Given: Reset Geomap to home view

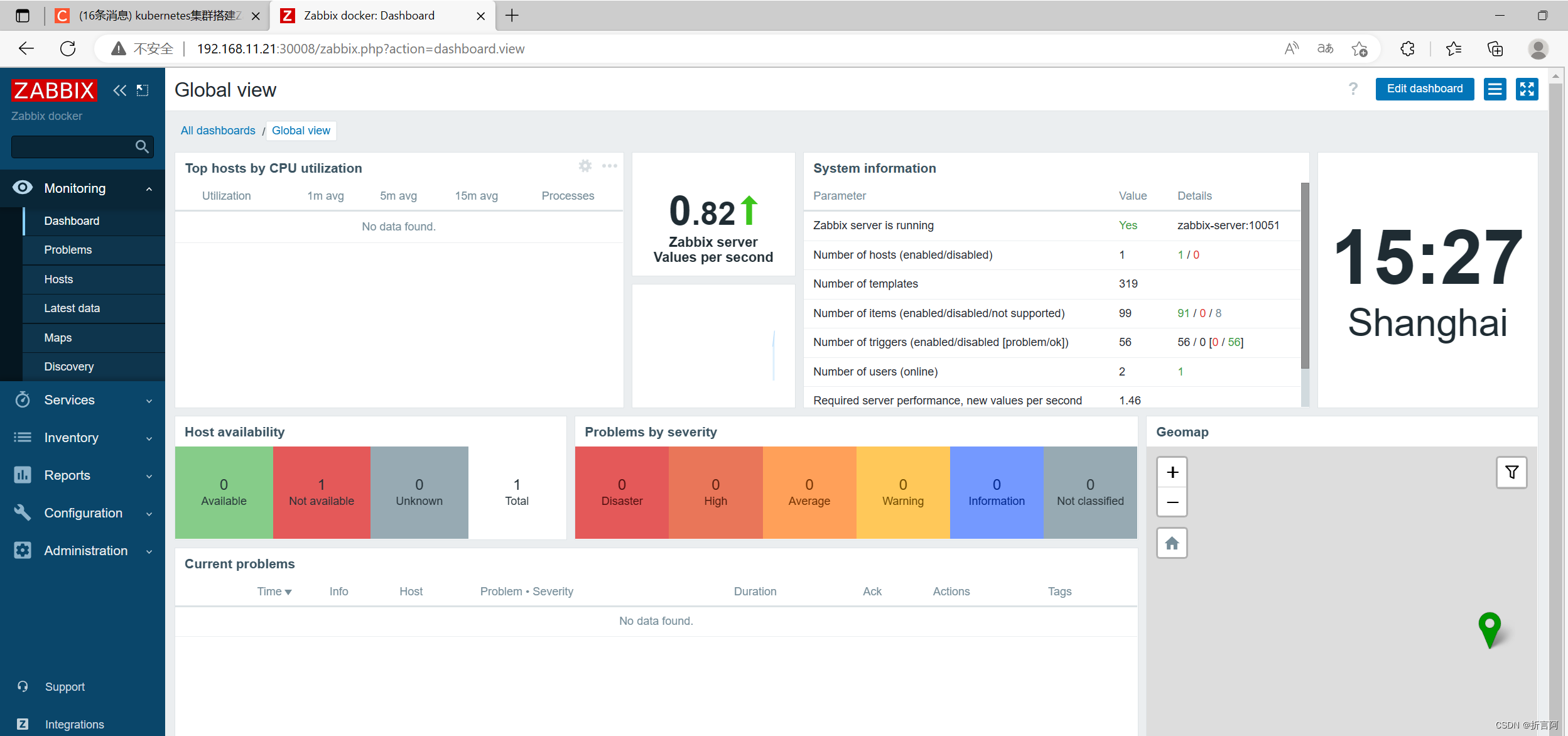Looking at the screenshot, I should pos(1172,543).
